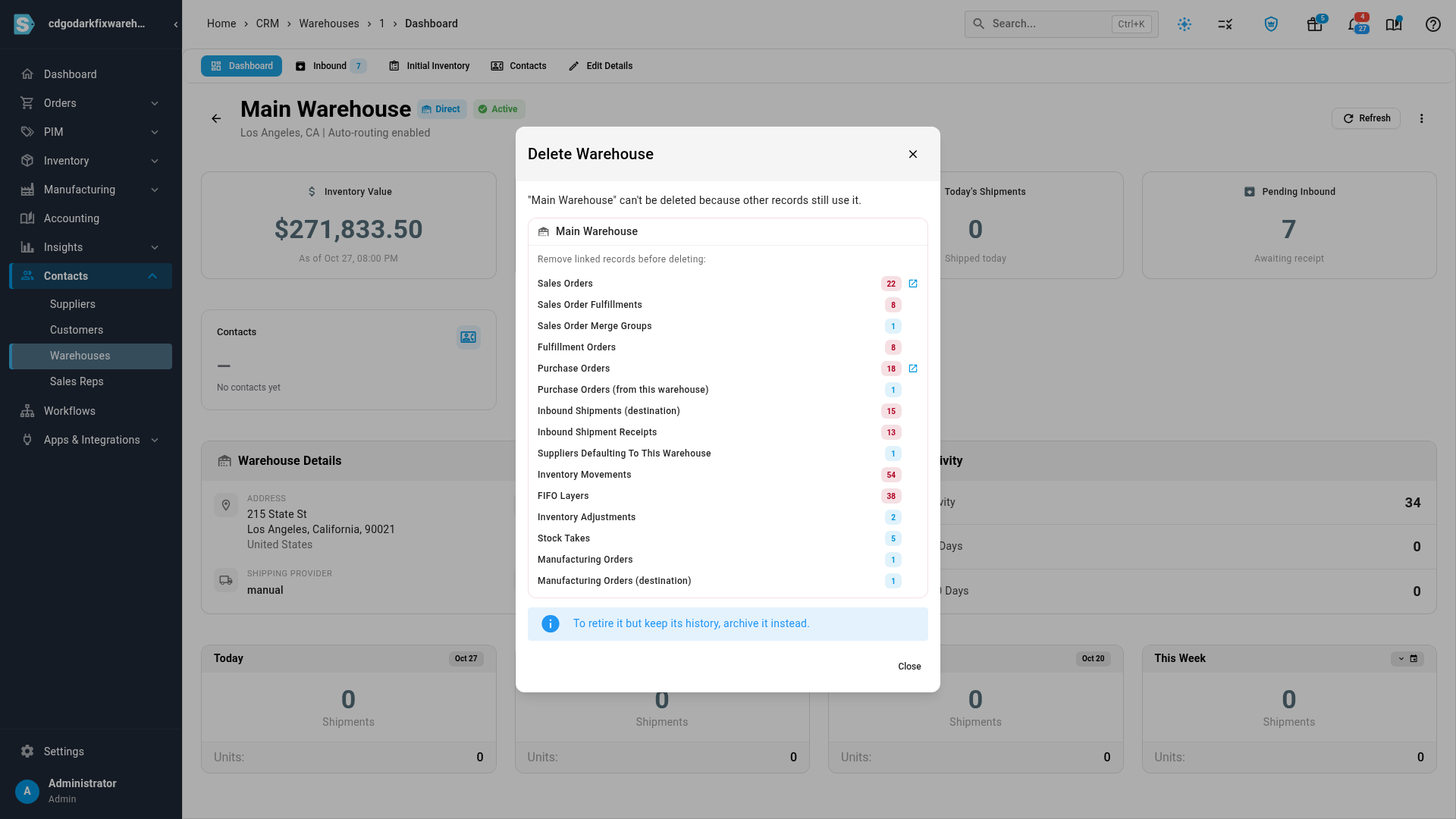Click the shield icon in top bar
1456x819 pixels.
(x=1271, y=24)
